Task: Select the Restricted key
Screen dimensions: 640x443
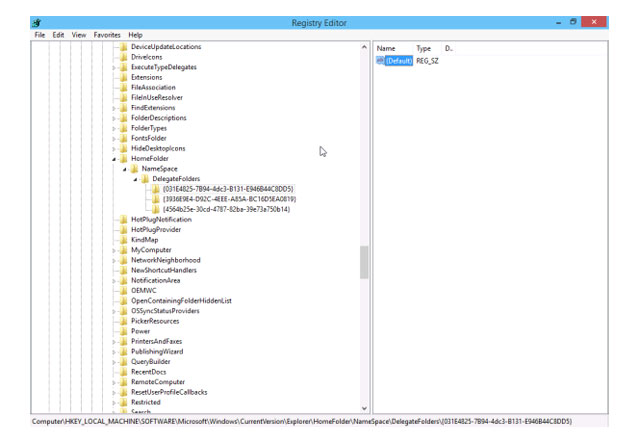Action: pos(146,402)
